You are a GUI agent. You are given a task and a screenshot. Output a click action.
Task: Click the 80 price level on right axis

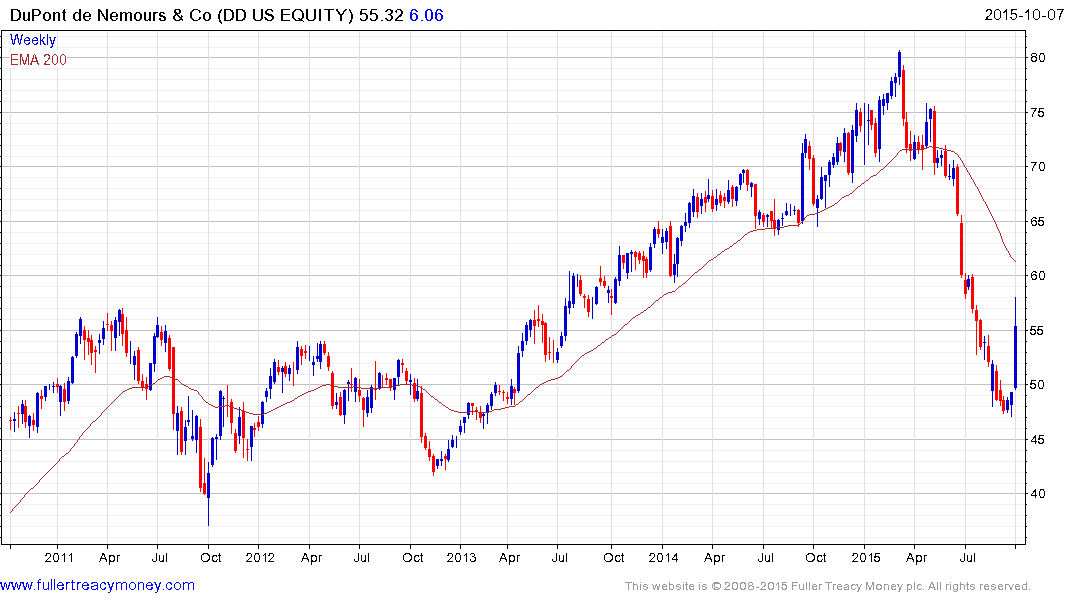[1038, 58]
